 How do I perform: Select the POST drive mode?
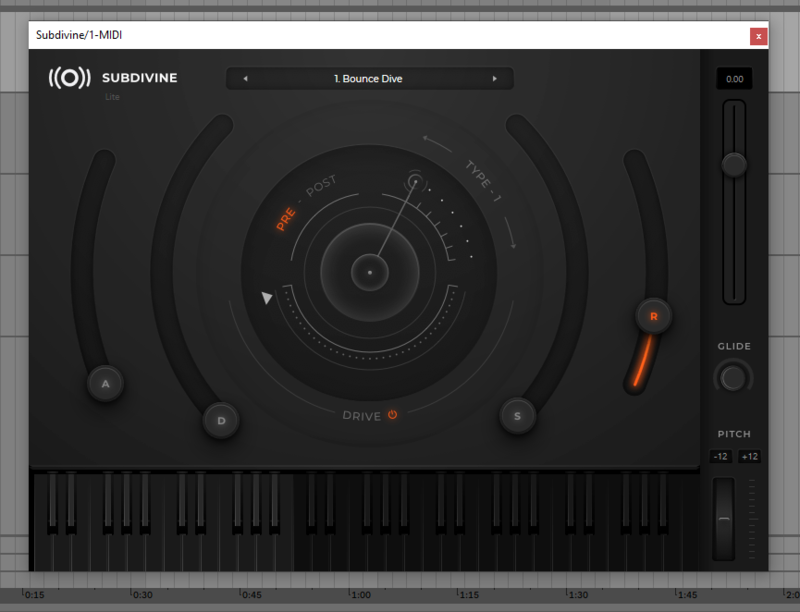click(x=321, y=186)
